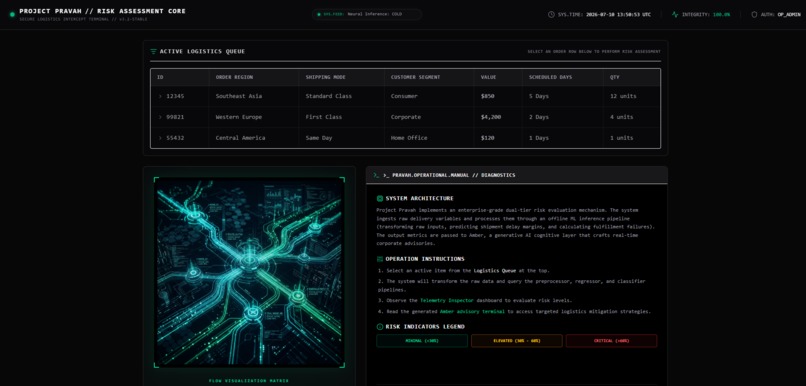Select the Elevated risk legend badge

coord(517,341)
